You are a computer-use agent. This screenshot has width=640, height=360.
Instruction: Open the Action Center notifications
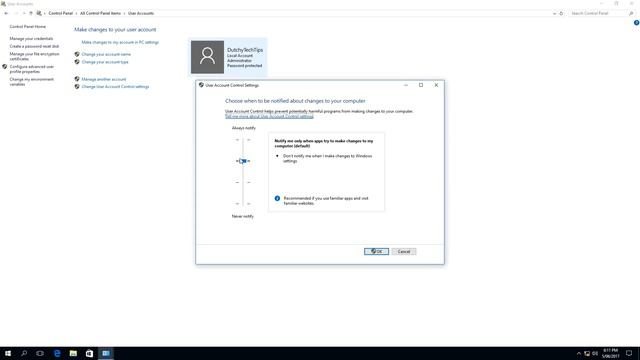coord(629,353)
